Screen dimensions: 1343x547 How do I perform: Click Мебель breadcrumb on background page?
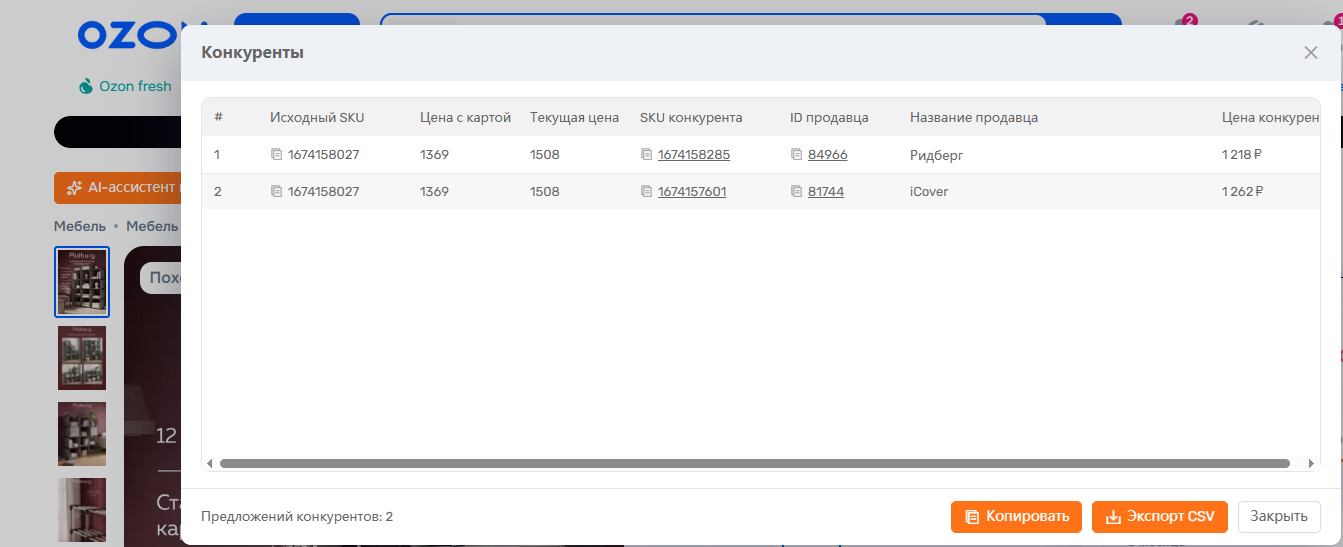click(x=81, y=226)
